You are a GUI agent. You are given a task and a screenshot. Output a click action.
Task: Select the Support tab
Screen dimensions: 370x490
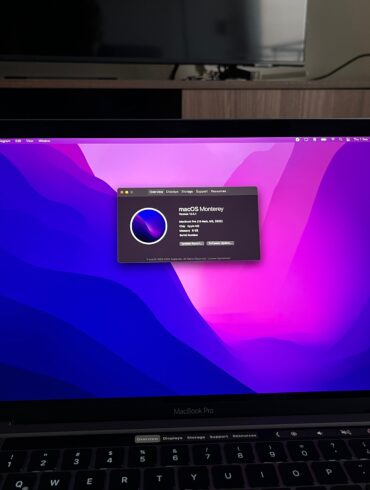pyautogui.click(x=202, y=191)
